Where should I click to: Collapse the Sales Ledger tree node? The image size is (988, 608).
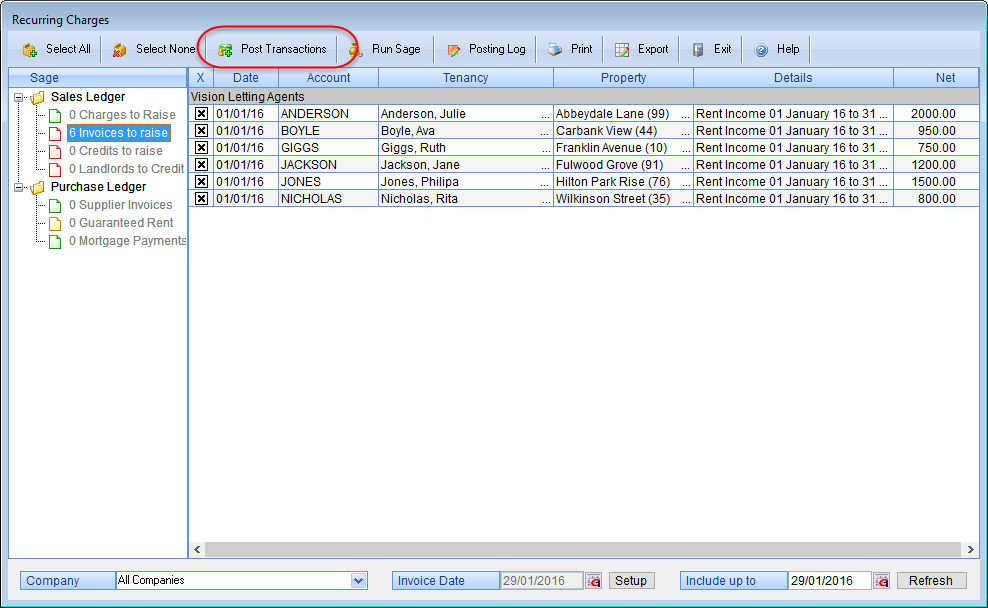coord(19,98)
